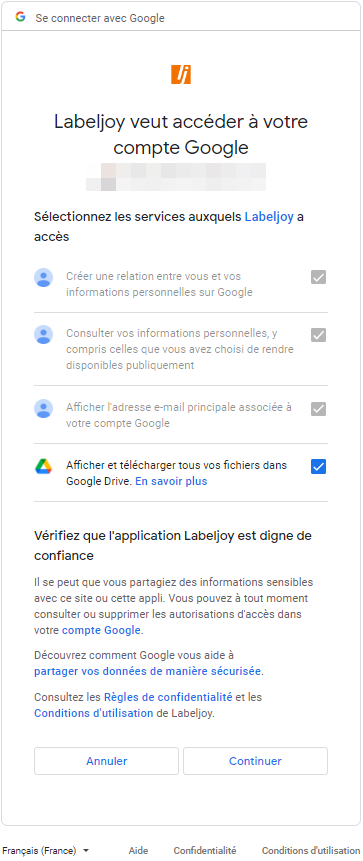The height and width of the screenshot is (861, 363).
Task: Click the orange Labeljoy app logo
Action: click(x=181, y=74)
